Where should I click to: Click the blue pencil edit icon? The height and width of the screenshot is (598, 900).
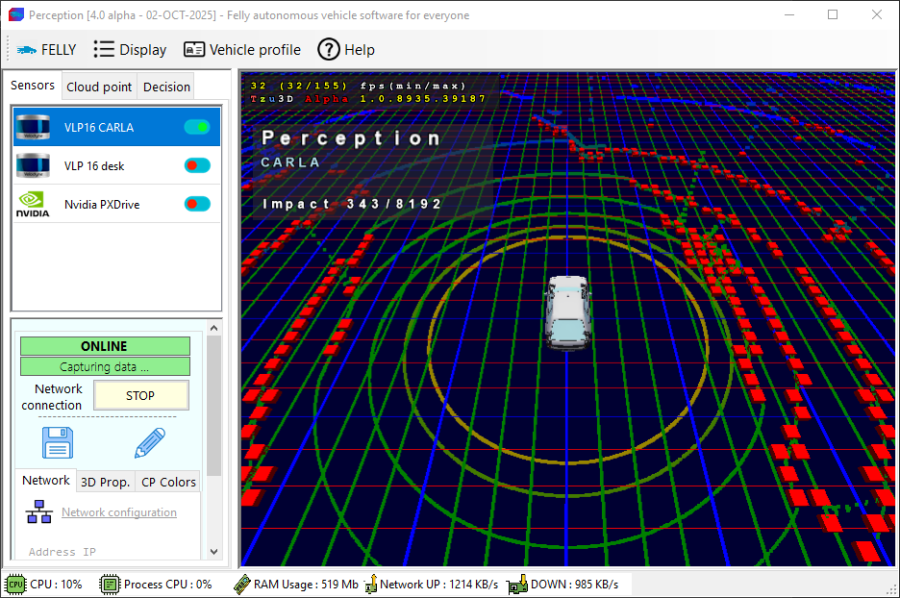coord(149,442)
